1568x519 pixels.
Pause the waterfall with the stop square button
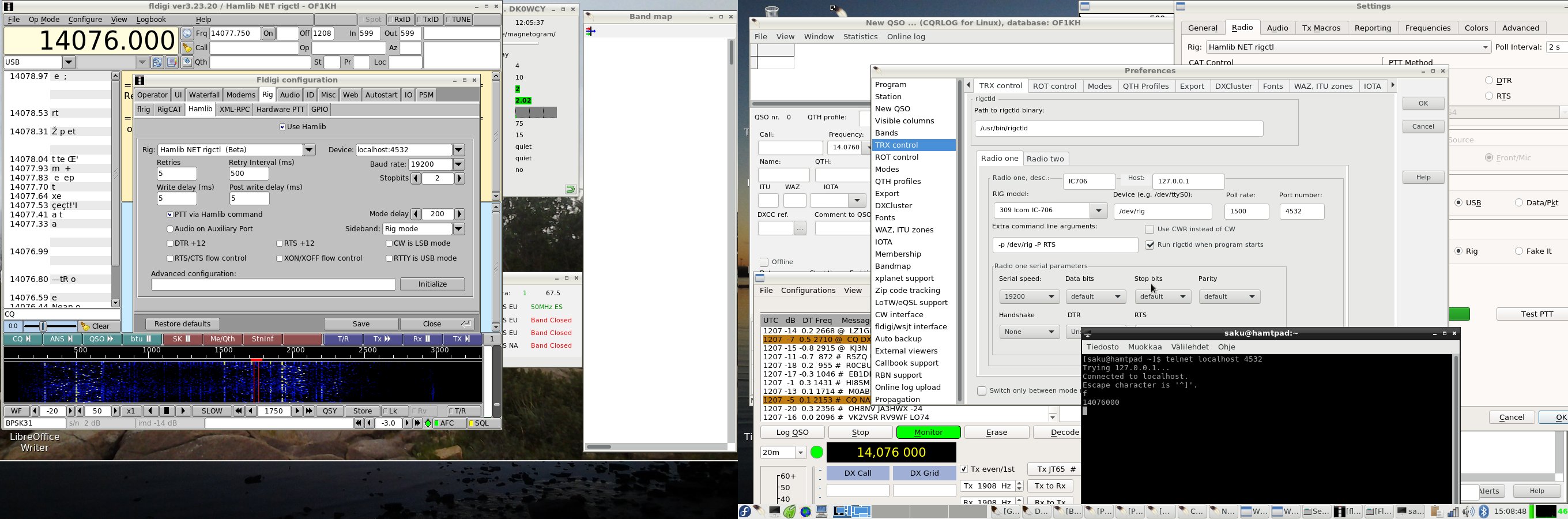[166, 411]
